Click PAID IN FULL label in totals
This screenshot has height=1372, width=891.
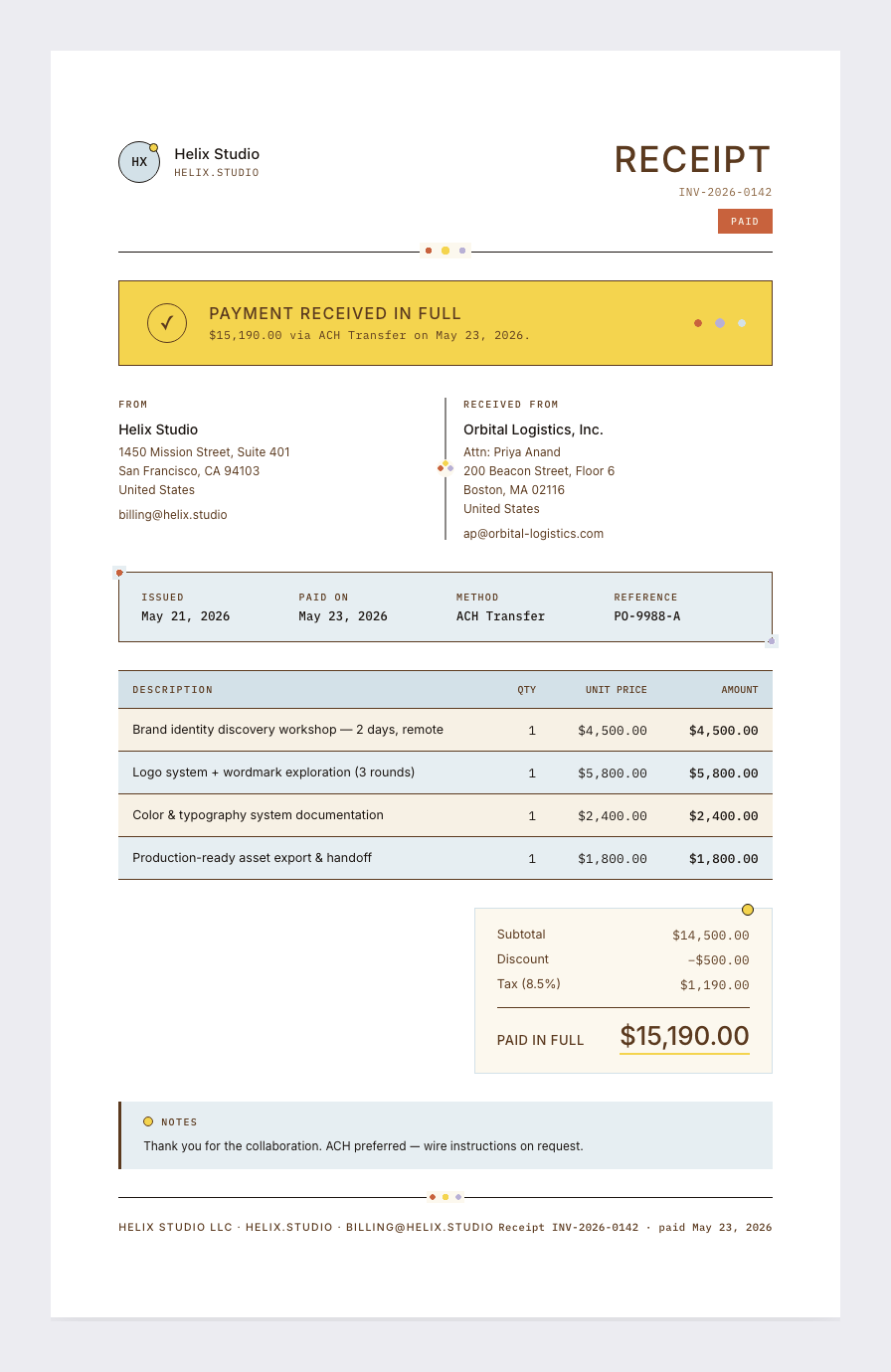click(x=541, y=1040)
